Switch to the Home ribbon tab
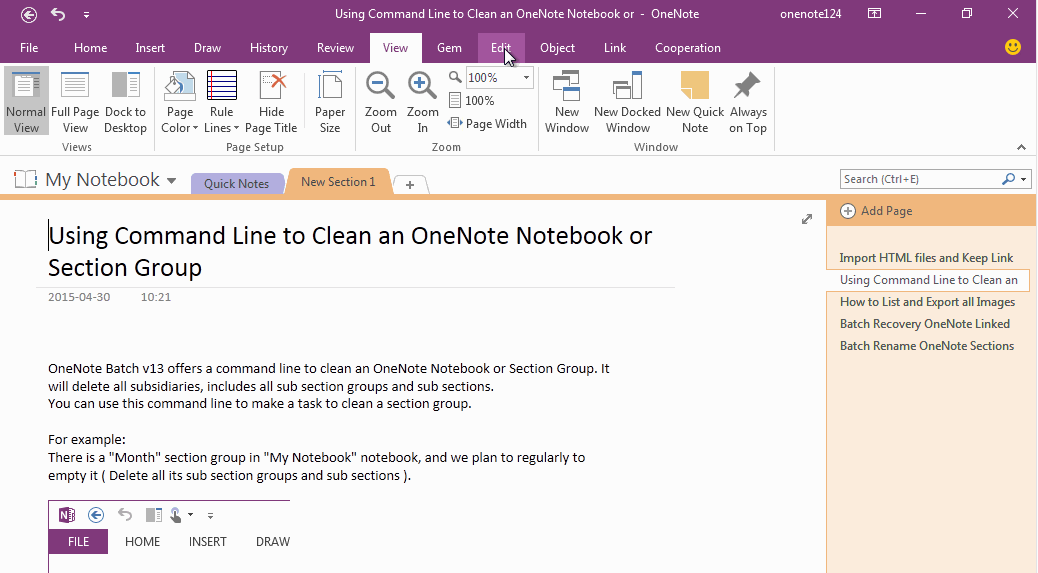 (91, 48)
